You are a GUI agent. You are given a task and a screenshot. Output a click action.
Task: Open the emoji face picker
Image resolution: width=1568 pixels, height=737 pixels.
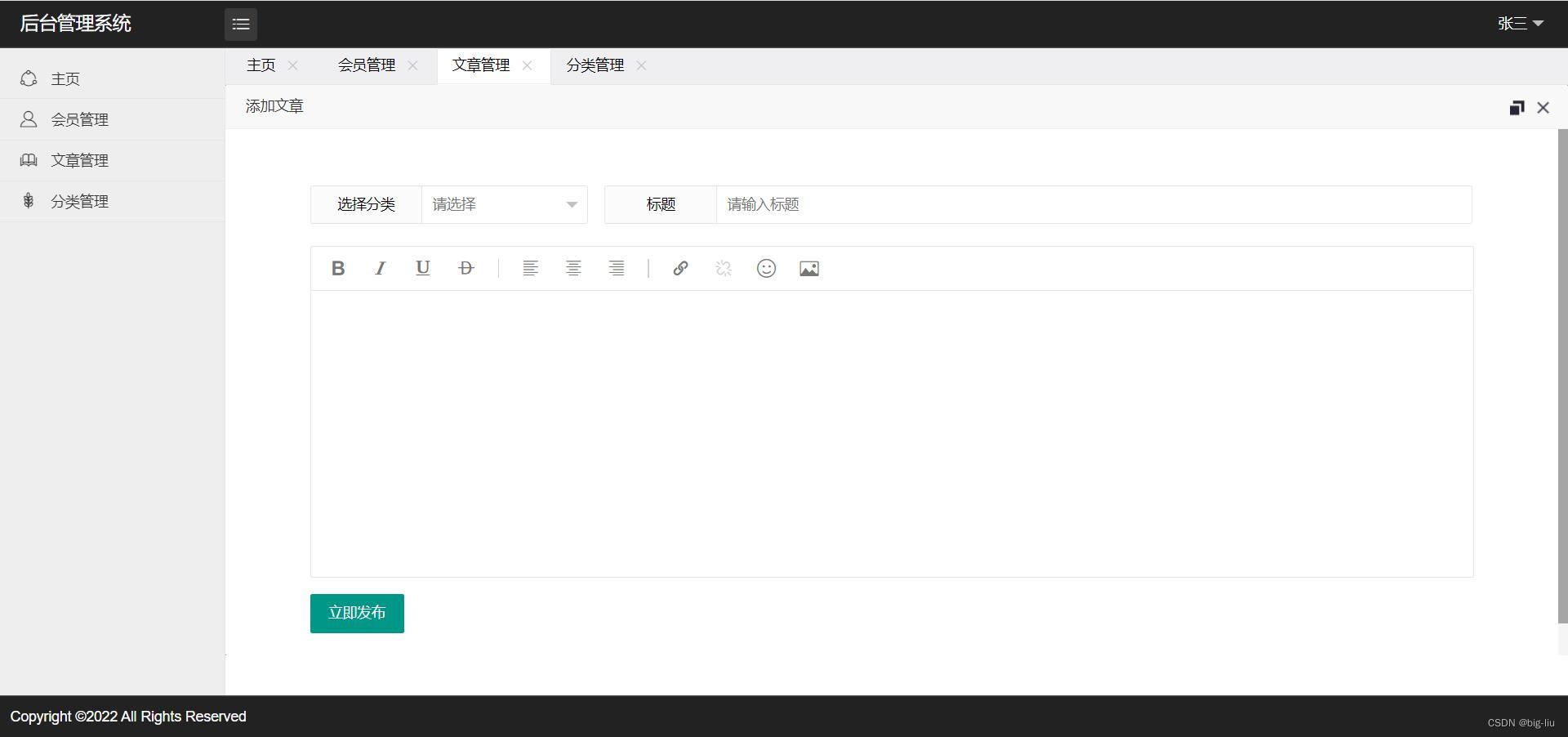point(766,268)
